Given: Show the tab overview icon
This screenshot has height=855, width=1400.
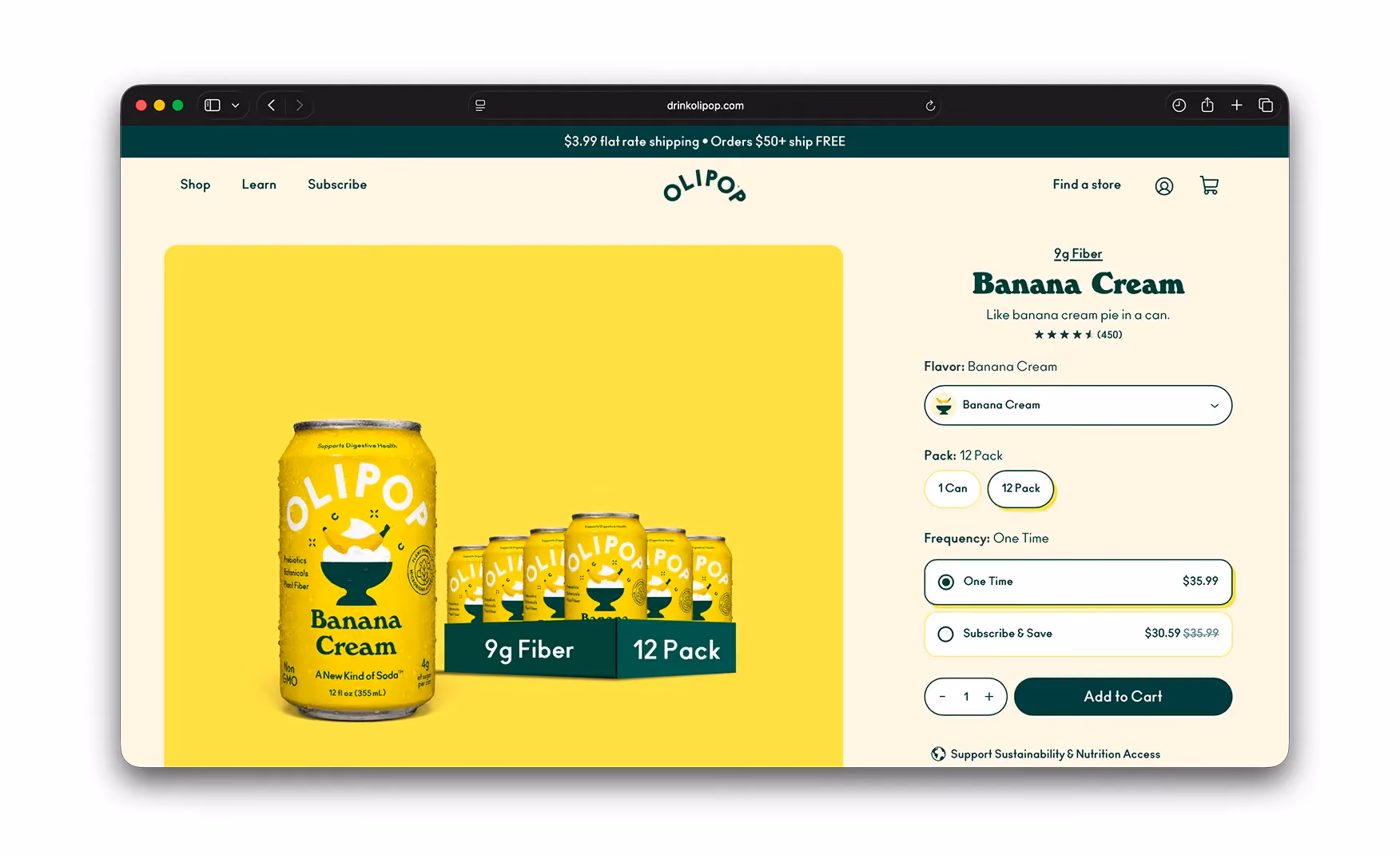Looking at the screenshot, I should (x=1266, y=105).
